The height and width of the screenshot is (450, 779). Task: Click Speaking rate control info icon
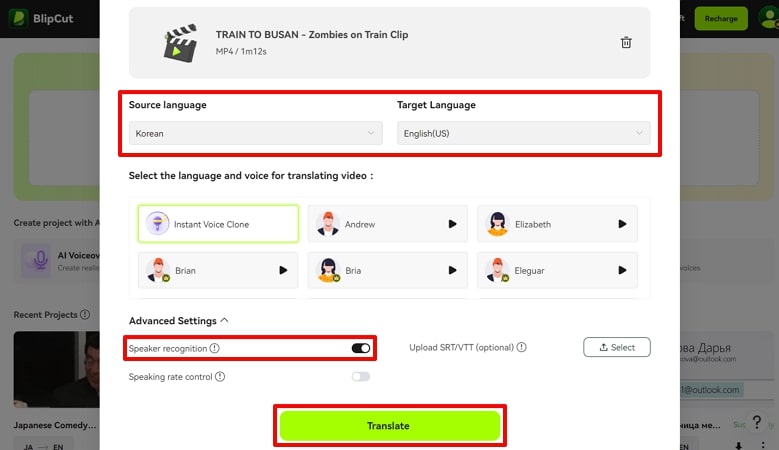220,377
